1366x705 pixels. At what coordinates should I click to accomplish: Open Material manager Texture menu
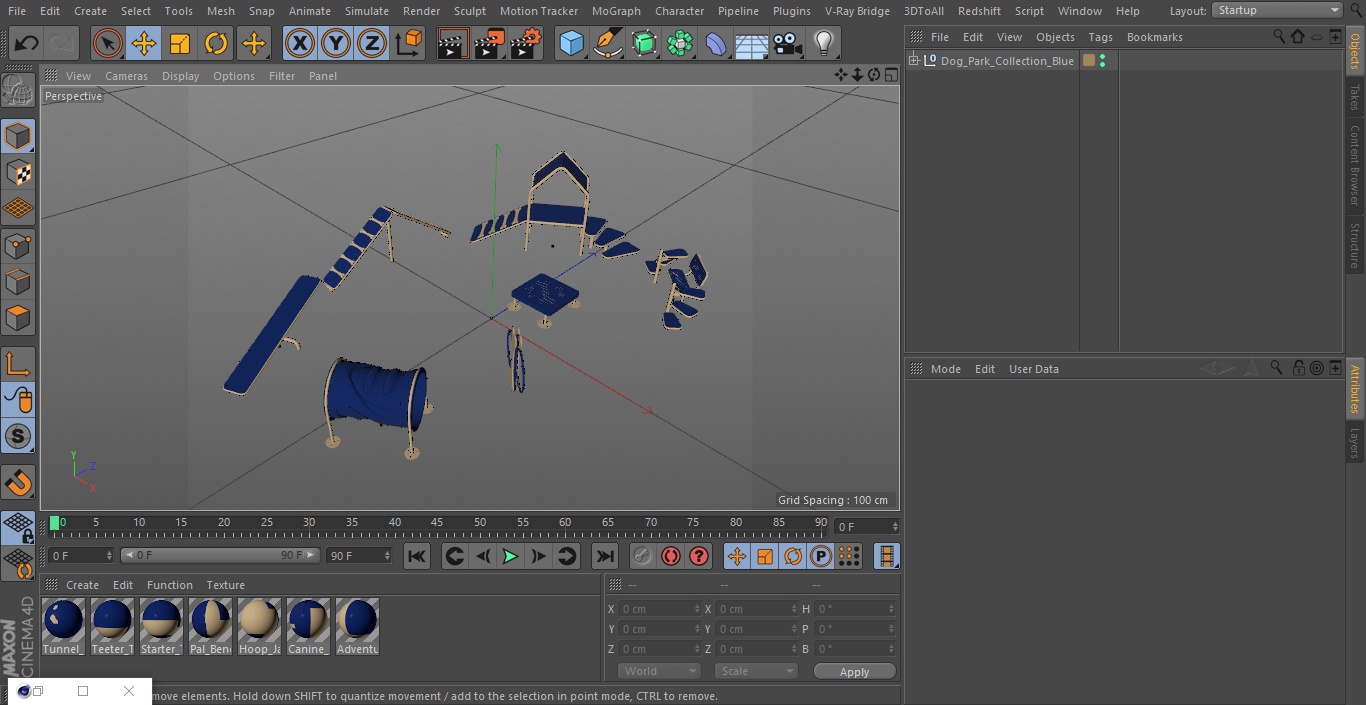(225, 585)
